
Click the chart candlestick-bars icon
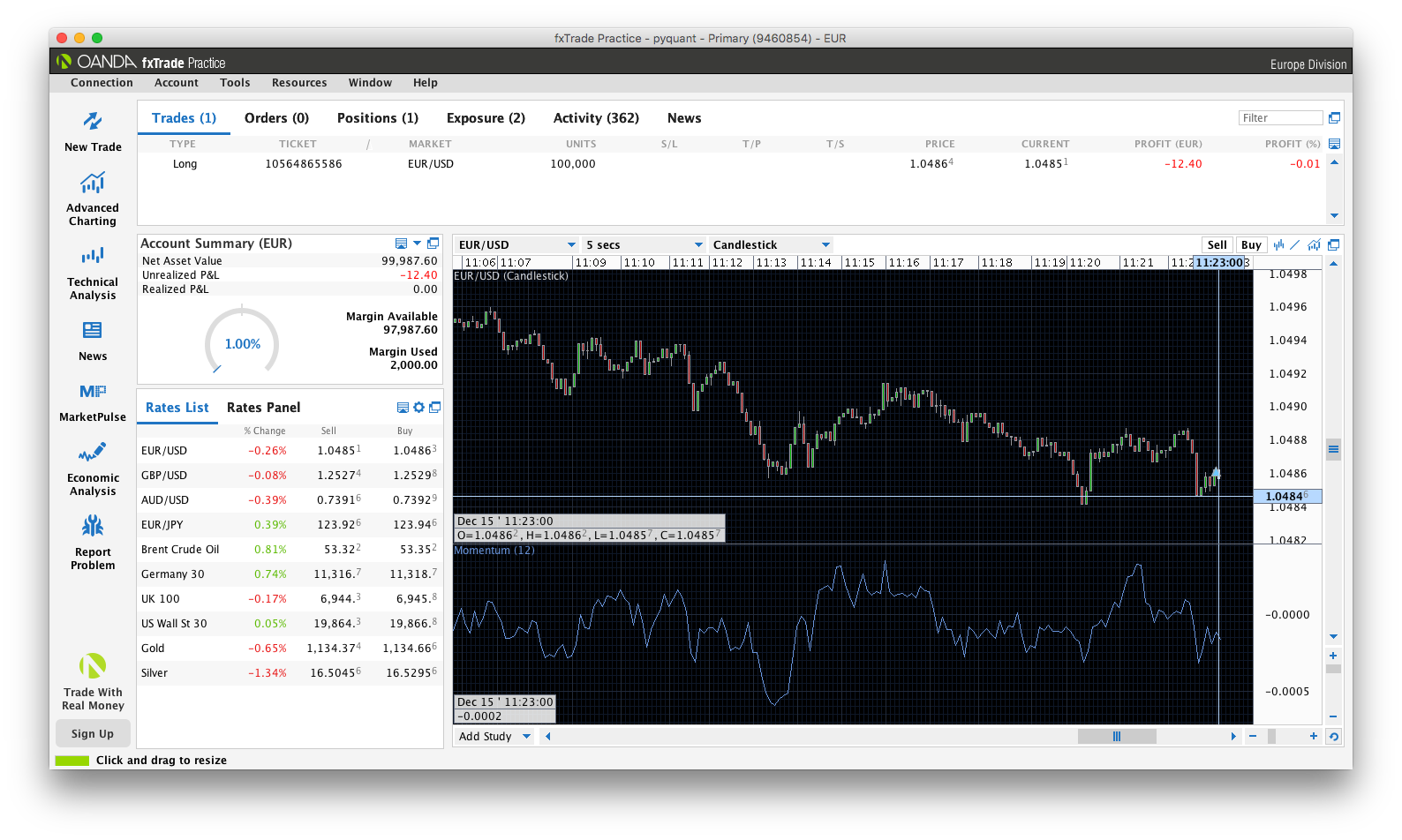(x=1278, y=244)
